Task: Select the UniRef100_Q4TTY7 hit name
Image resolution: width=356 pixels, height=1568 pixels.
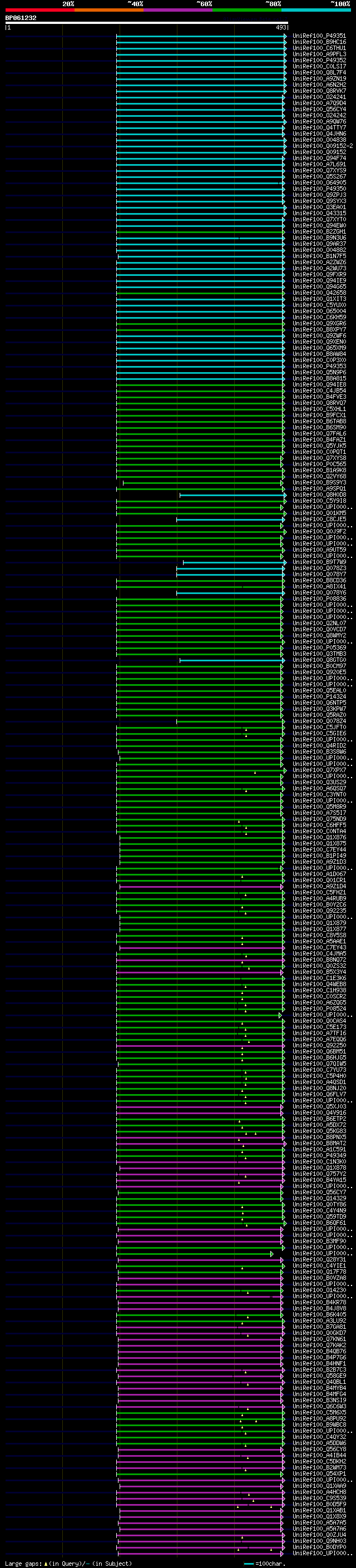Action: coord(319,128)
